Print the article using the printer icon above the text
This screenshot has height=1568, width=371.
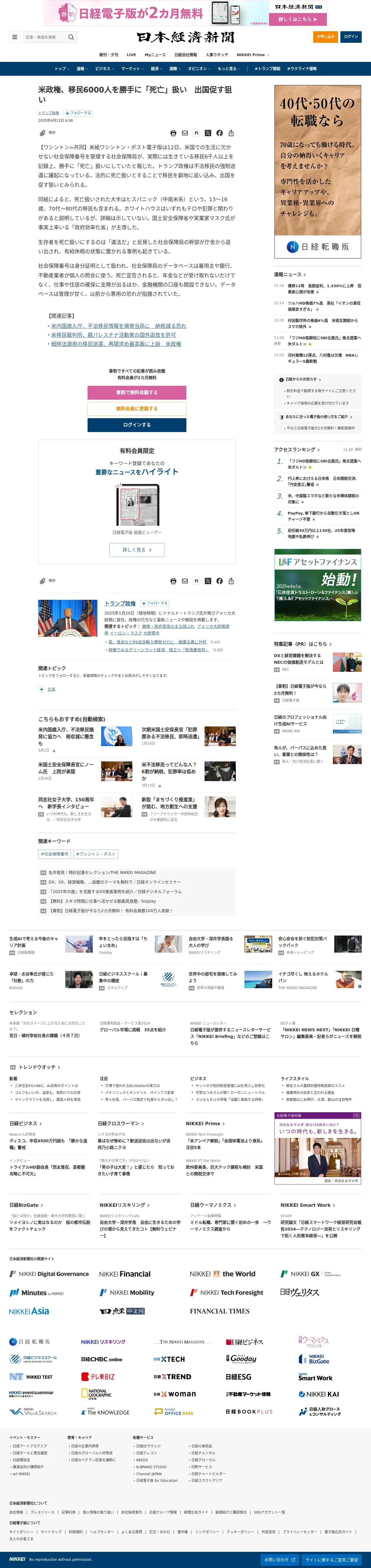coord(173,133)
